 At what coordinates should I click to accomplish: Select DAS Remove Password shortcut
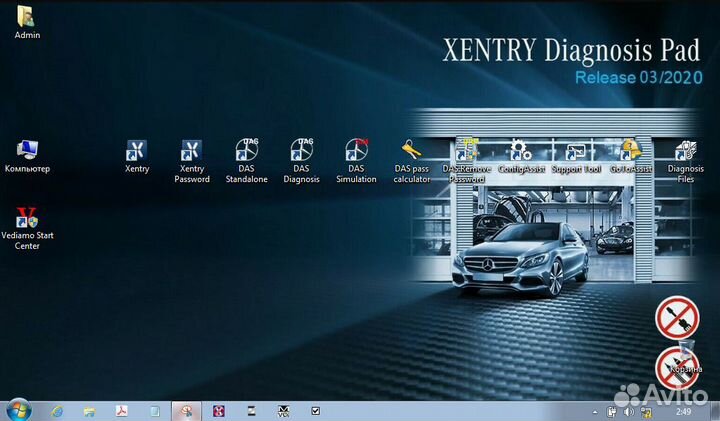(466, 151)
